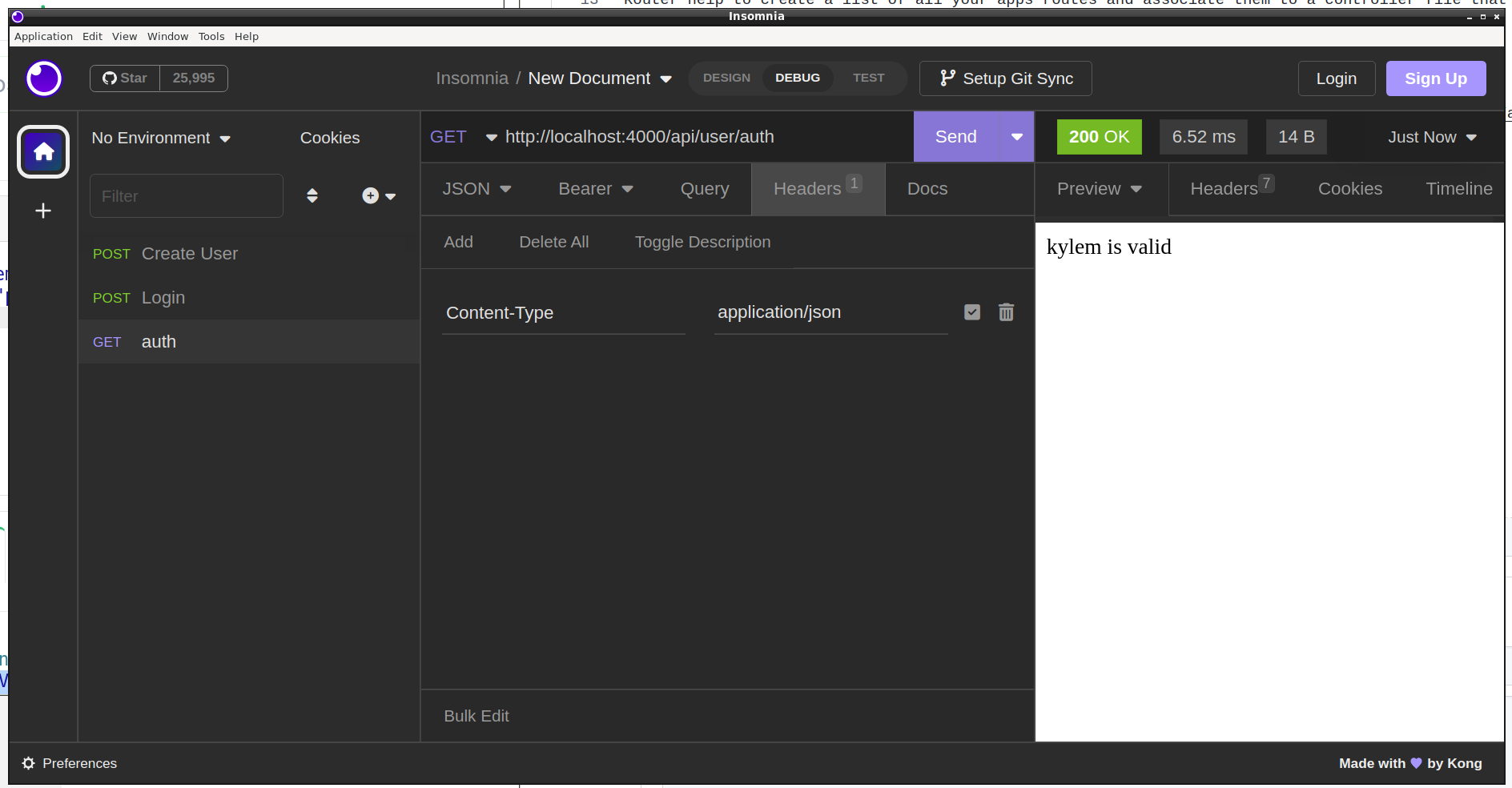
Task: Open the Tools menu
Action: pos(211,36)
